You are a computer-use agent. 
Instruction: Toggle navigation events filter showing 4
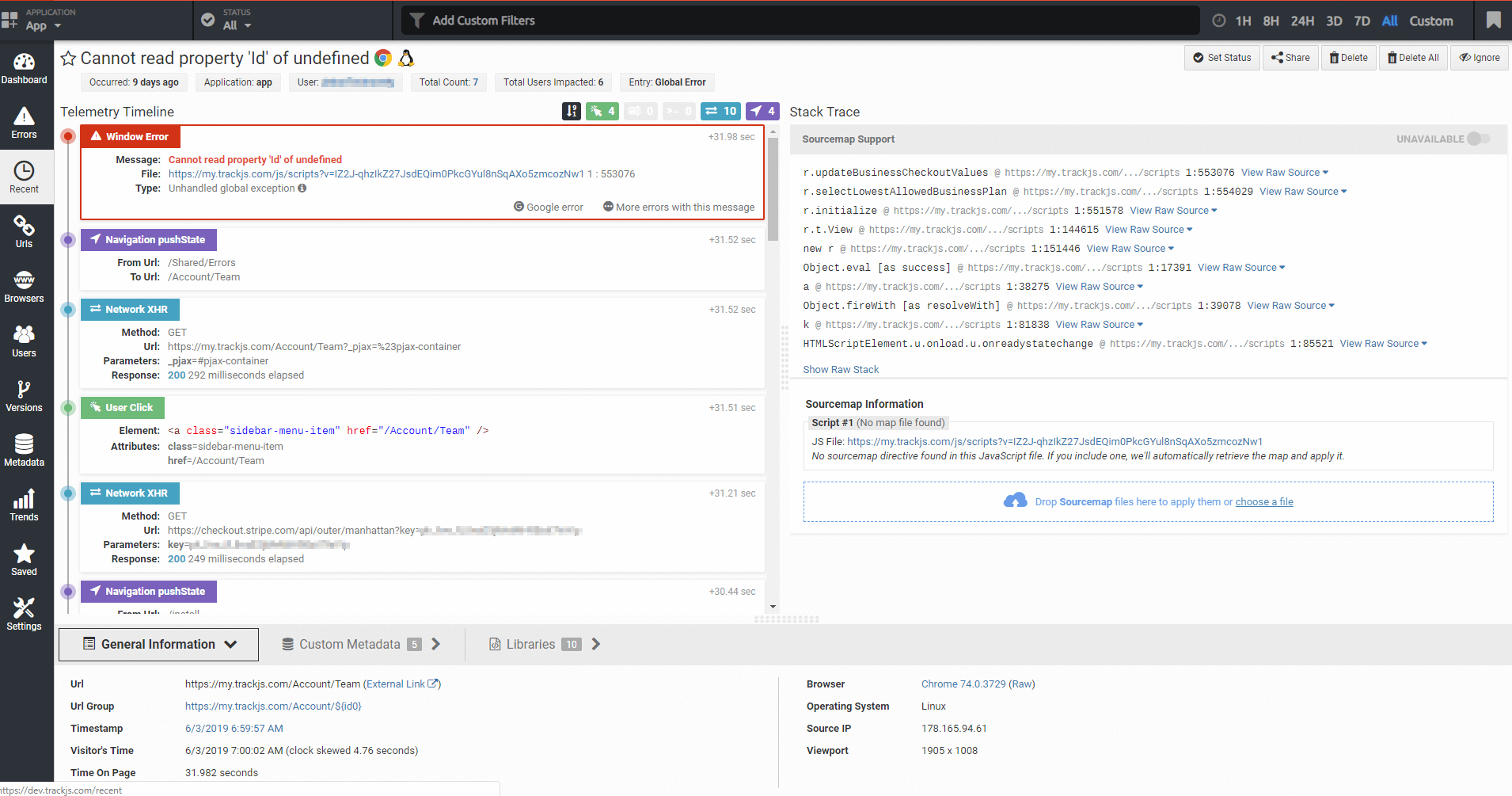click(763, 112)
